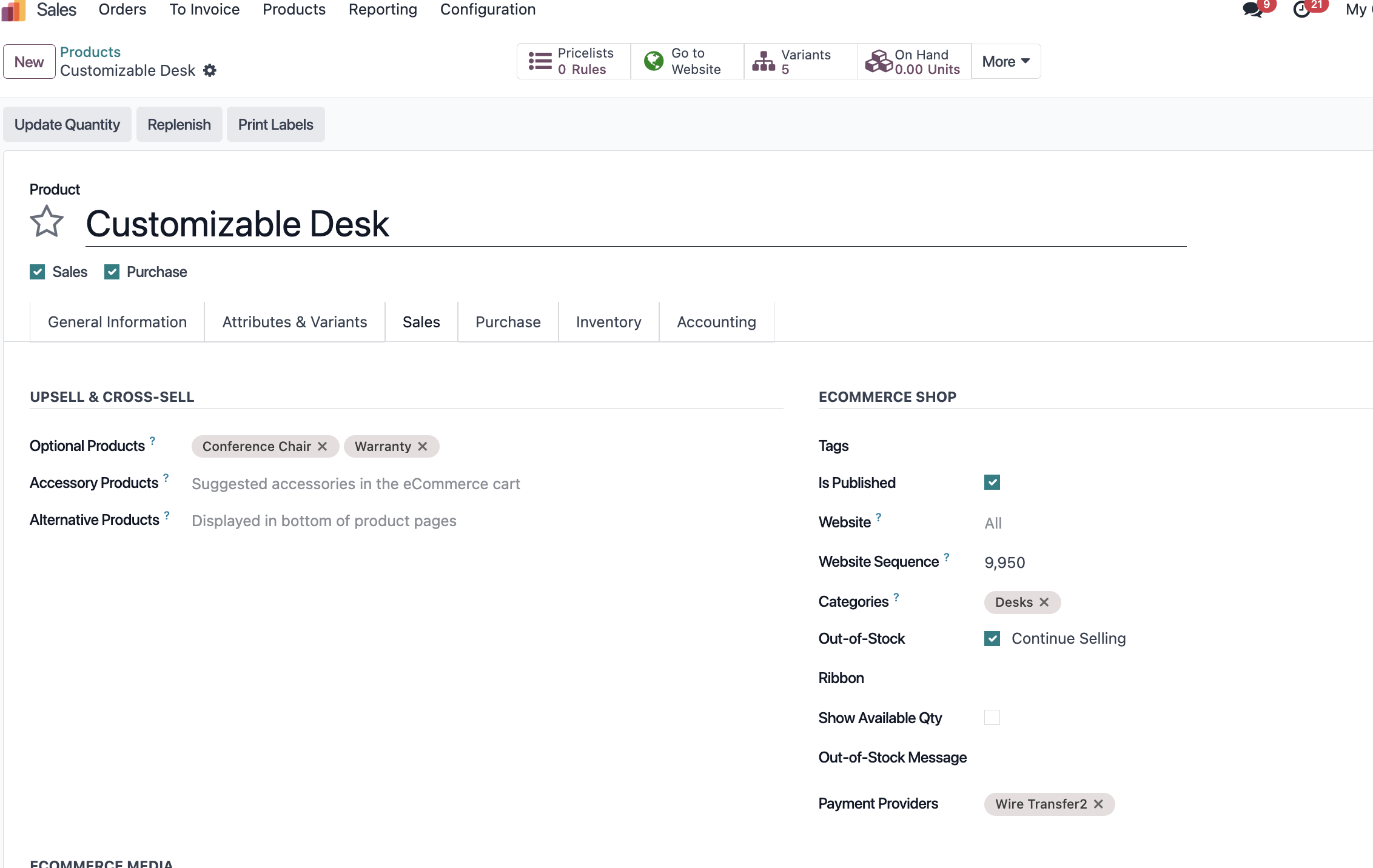
Task: Show help for Website Sequence
Action: (947, 556)
